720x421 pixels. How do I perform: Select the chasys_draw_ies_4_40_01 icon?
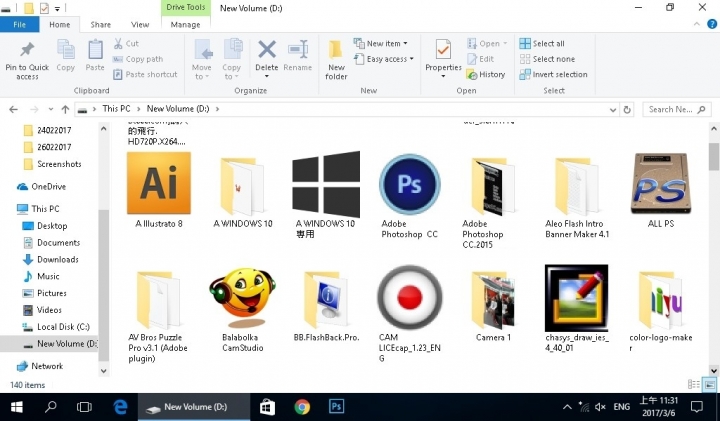(577, 298)
